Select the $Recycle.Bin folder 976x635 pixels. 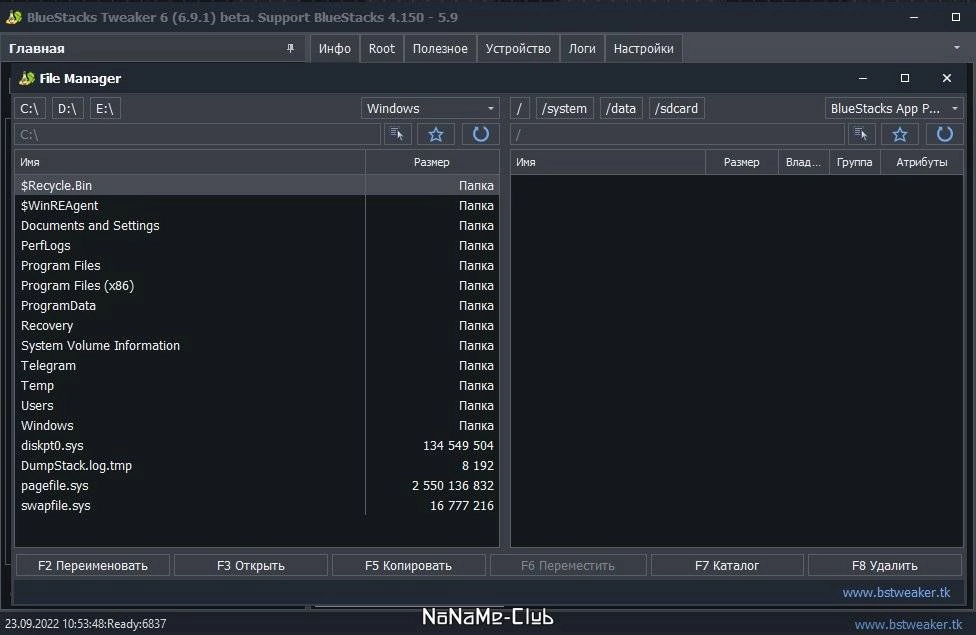point(257,186)
